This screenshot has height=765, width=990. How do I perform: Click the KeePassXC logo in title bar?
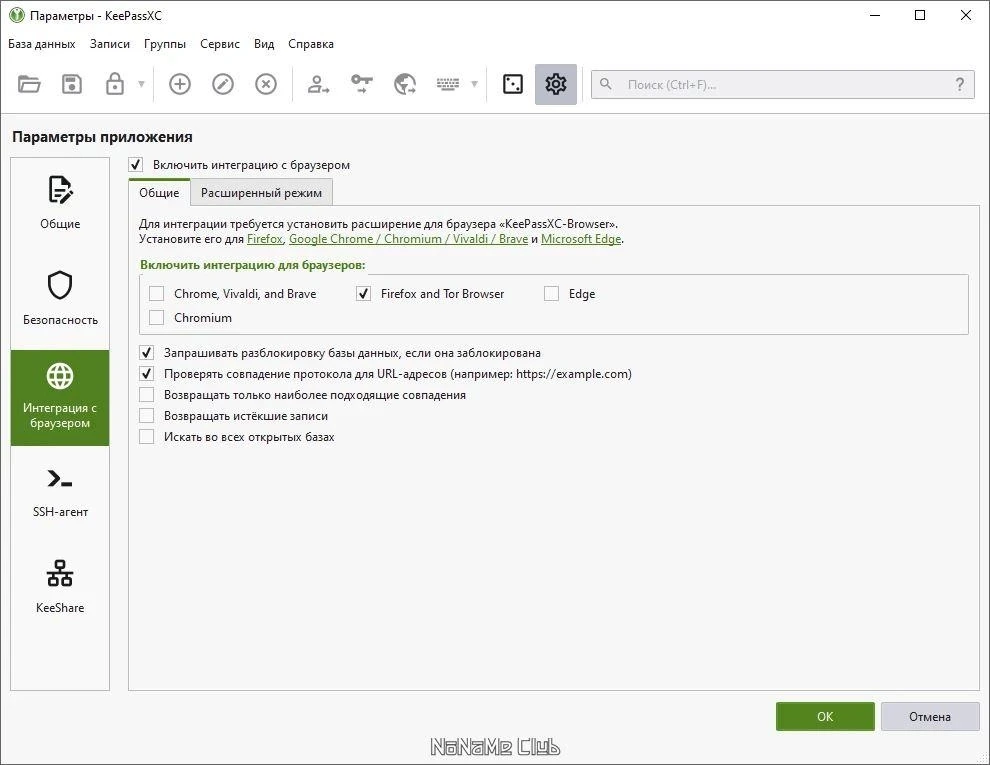[16, 15]
